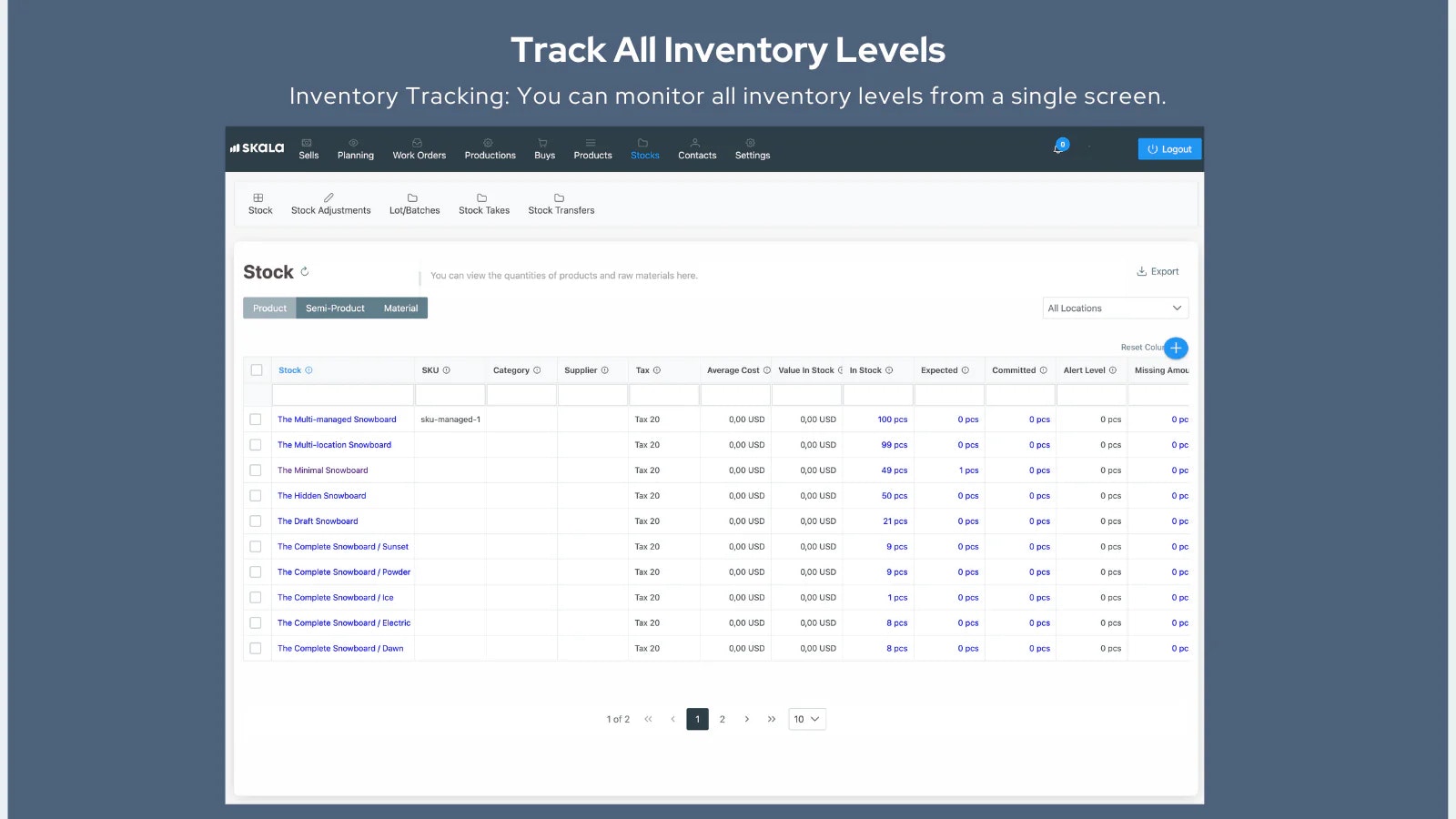
Task: Go to the previous page arrow
Action: [672, 719]
